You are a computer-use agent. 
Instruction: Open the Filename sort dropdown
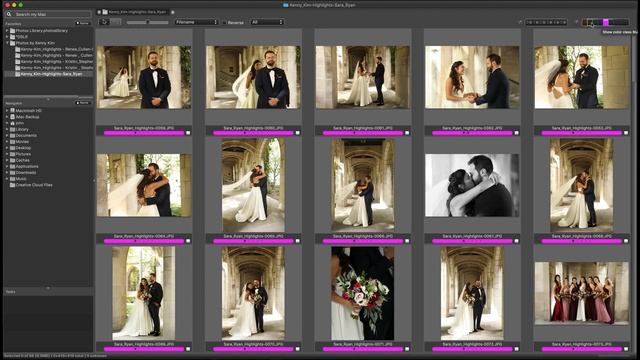pos(196,22)
